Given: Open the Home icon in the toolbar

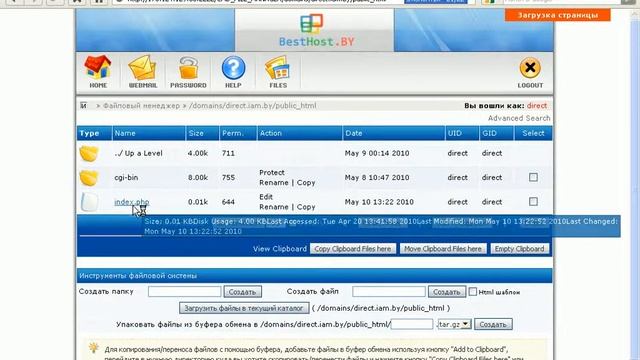Looking at the screenshot, I should point(98,71).
